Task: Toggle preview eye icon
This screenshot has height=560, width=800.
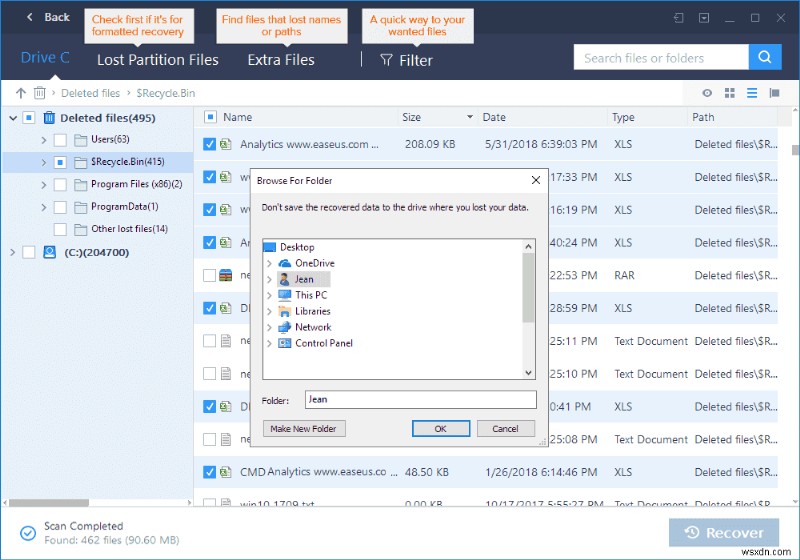Action: tap(707, 93)
